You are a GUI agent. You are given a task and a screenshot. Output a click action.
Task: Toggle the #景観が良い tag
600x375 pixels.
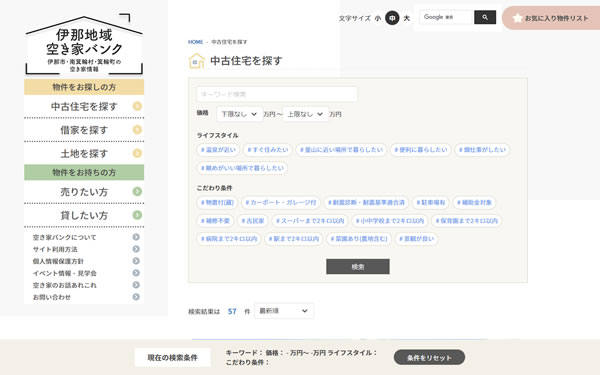417,239
